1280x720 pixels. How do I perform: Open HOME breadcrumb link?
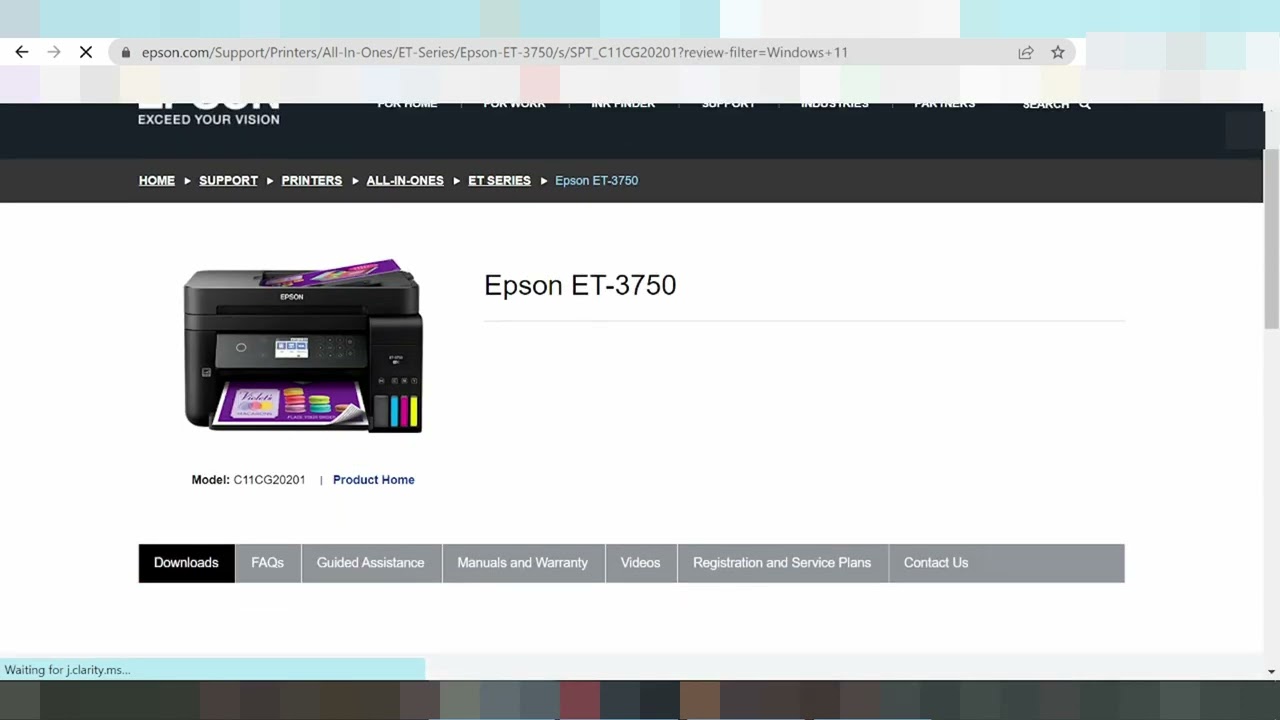point(157,180)
